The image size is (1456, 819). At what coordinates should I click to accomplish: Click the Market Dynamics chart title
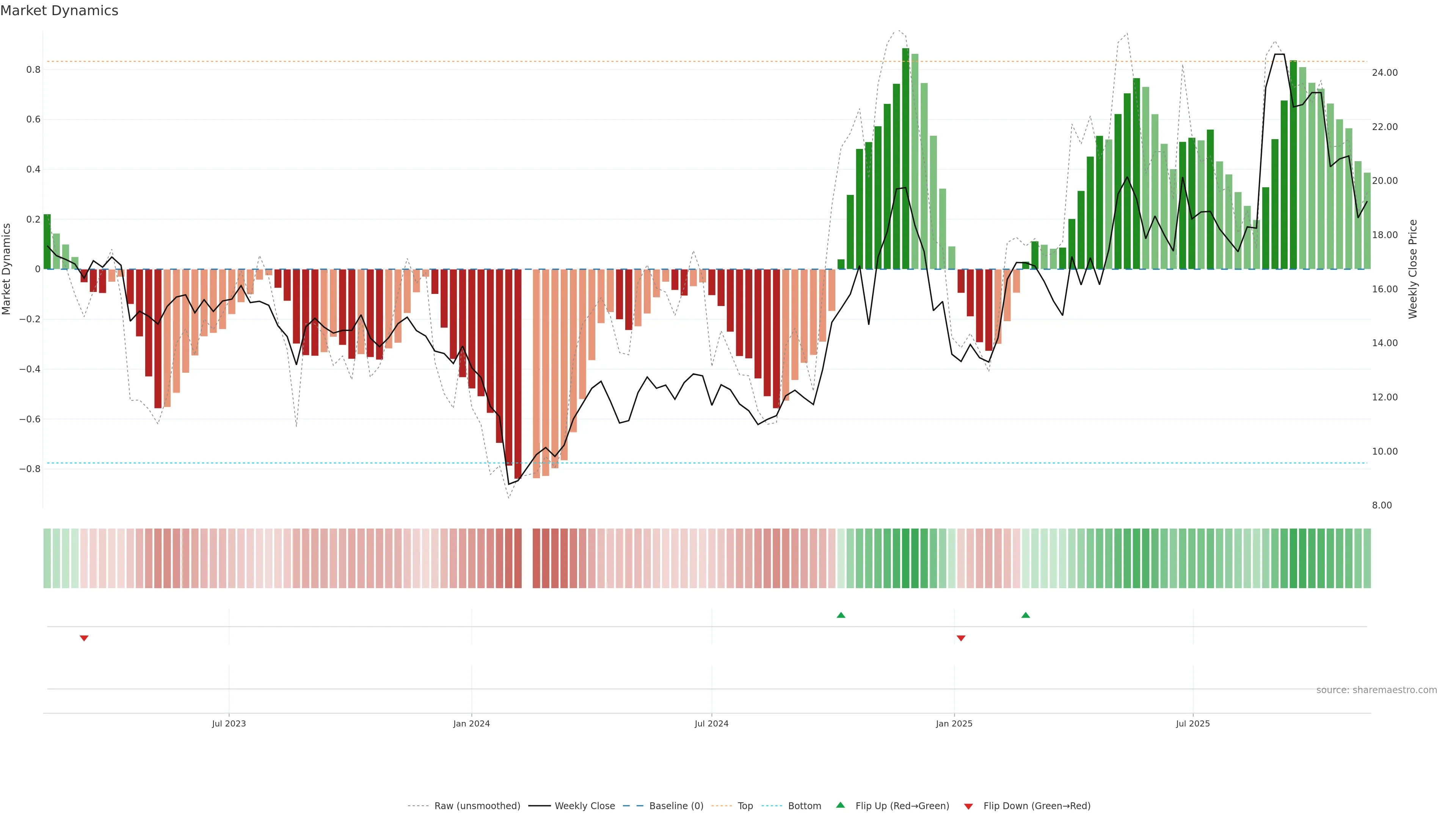tap(60, 11)
